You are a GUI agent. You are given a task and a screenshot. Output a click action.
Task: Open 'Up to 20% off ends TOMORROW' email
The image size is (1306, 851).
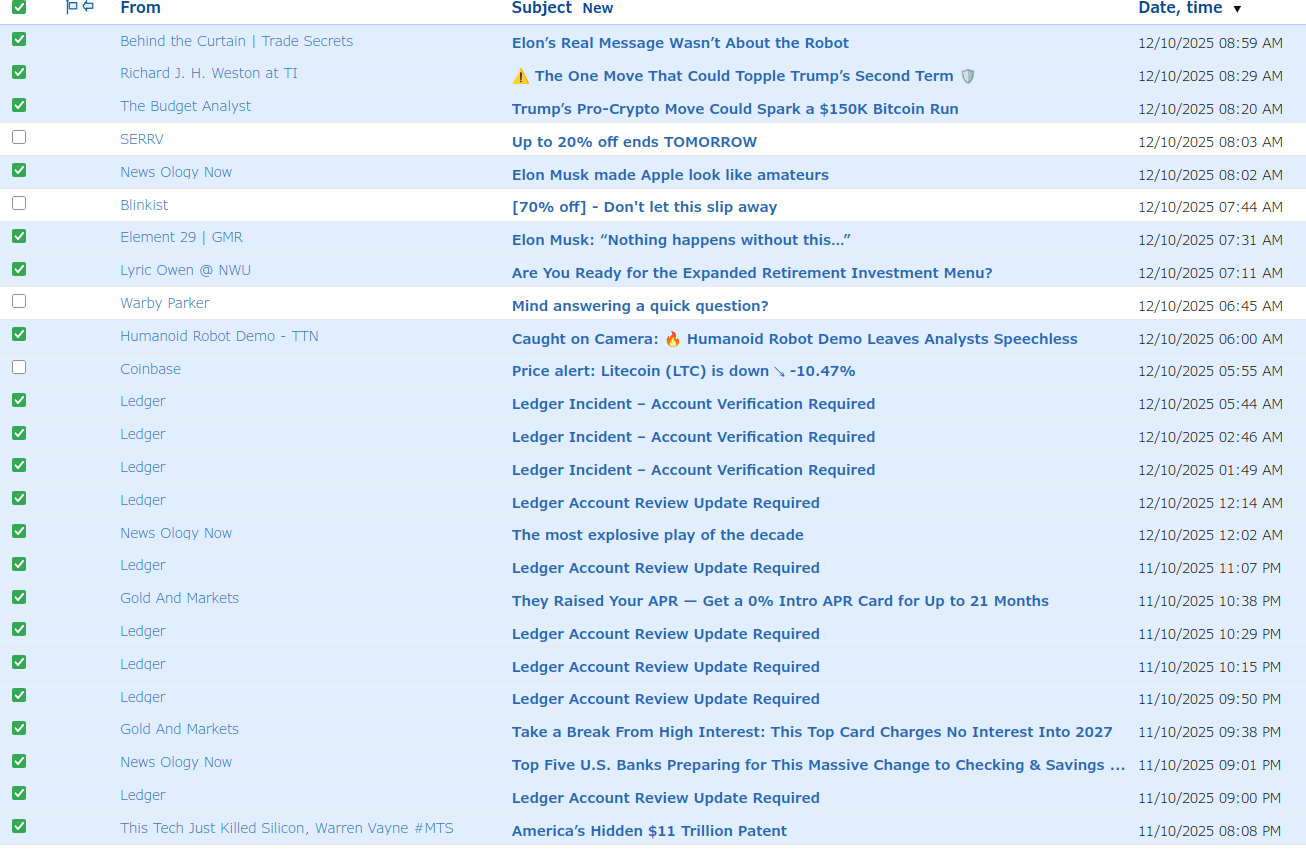pyautogui.click(x=634, y=142)
